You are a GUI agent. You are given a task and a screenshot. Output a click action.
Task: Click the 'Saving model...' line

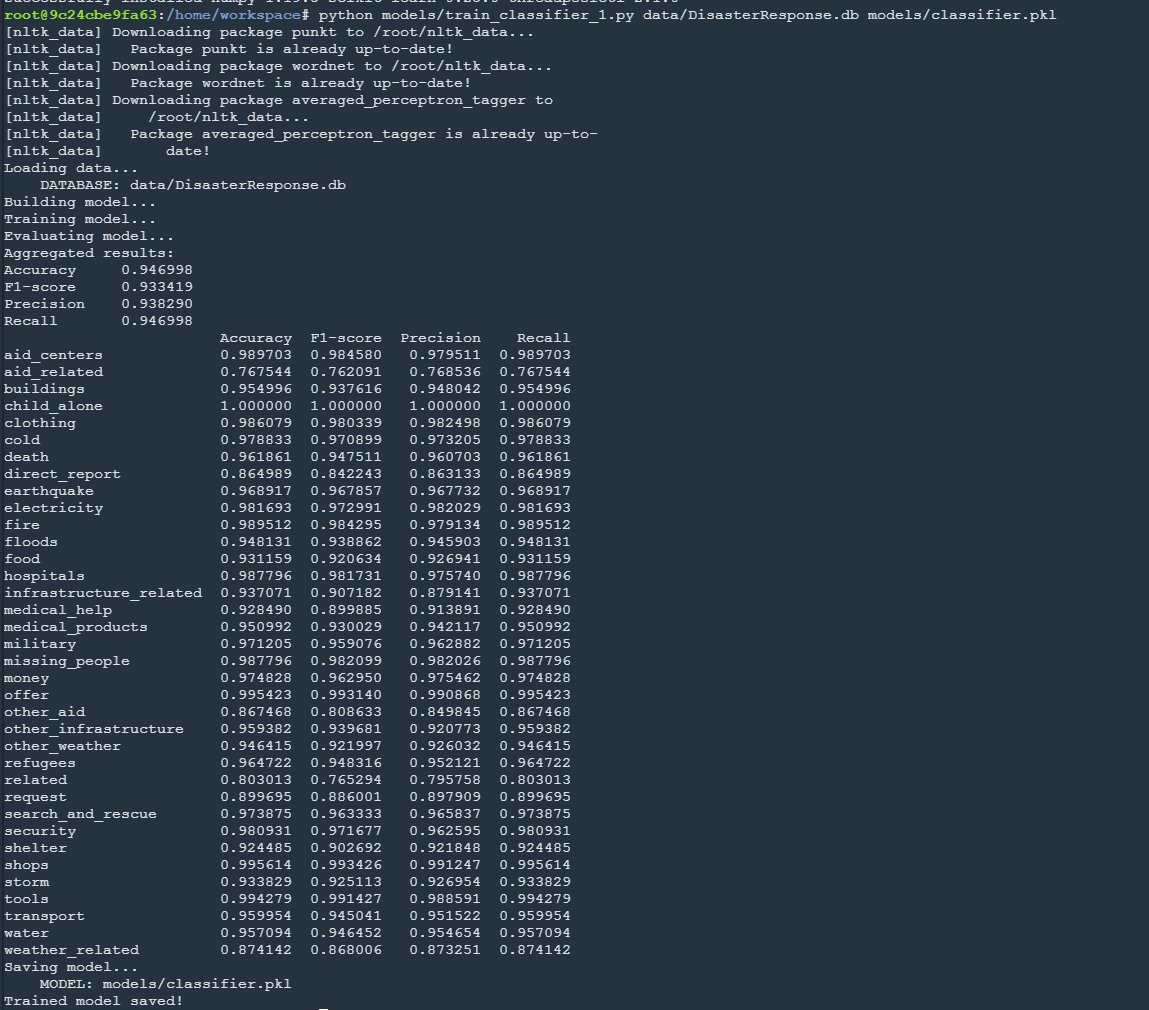70,967
